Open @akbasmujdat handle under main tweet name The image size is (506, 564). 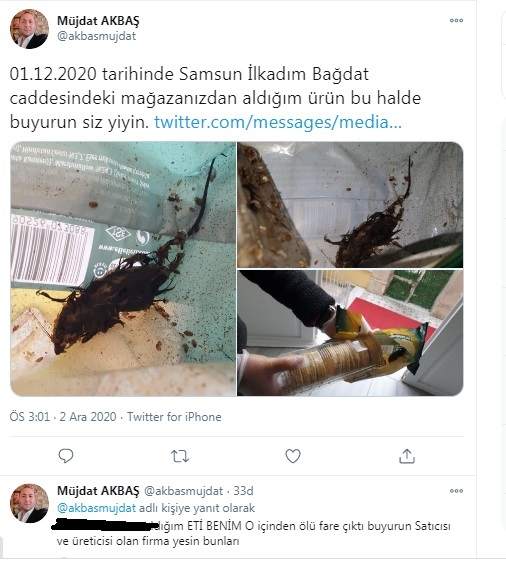pyautogui.click(x=96, y=36)
